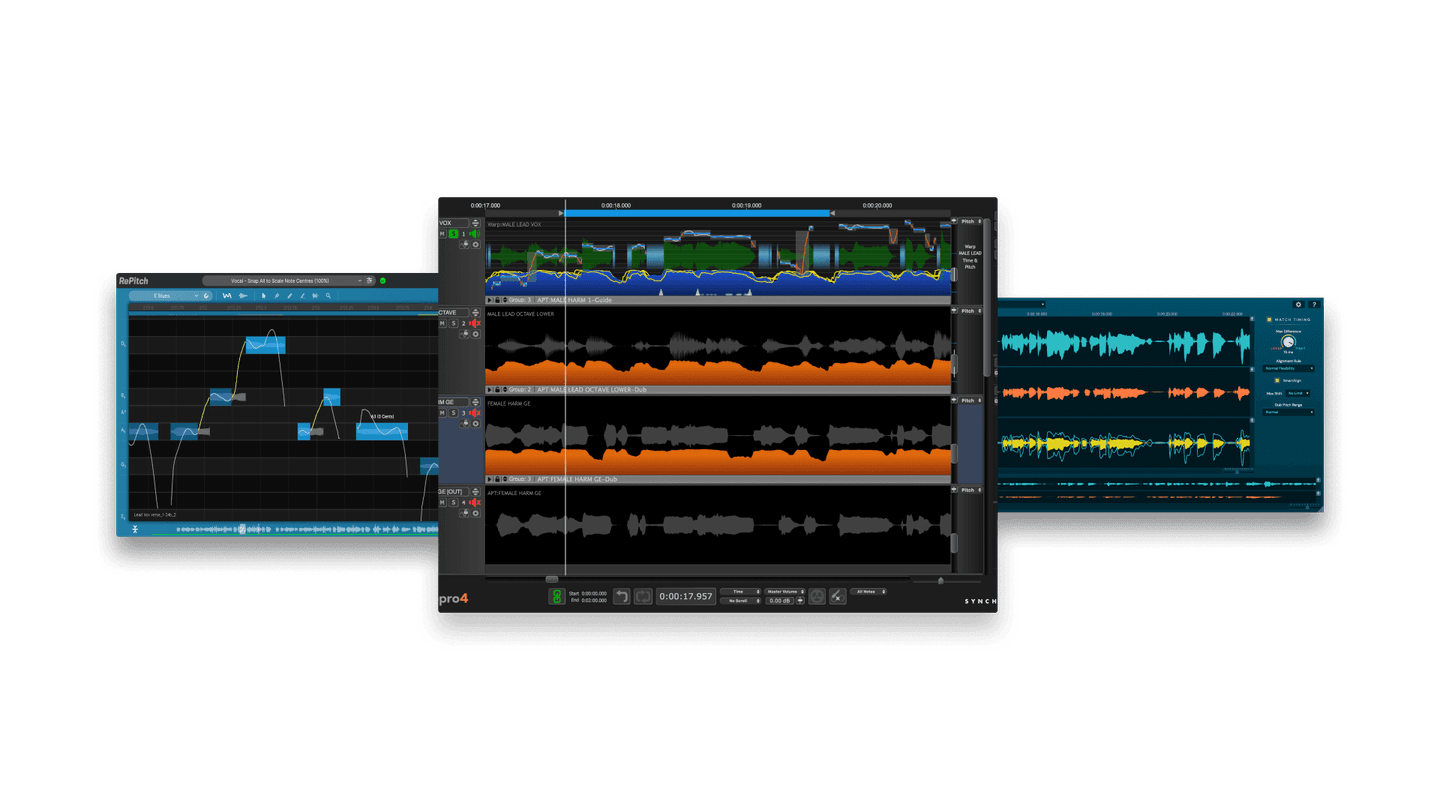Select the magnifier zoom tool in RePitch

pos(328,296)
